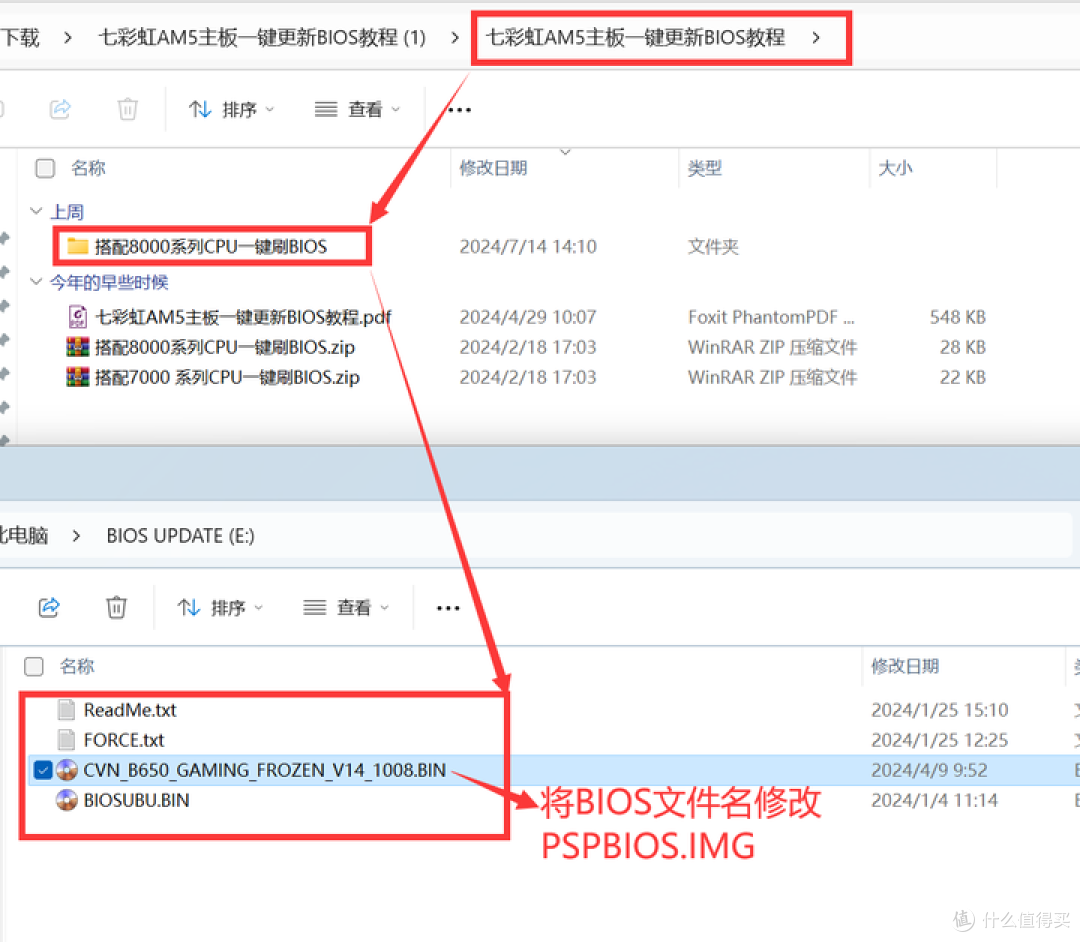
Task: Open the 查看 view menu in upper window
Action: (x=357, y=109)
